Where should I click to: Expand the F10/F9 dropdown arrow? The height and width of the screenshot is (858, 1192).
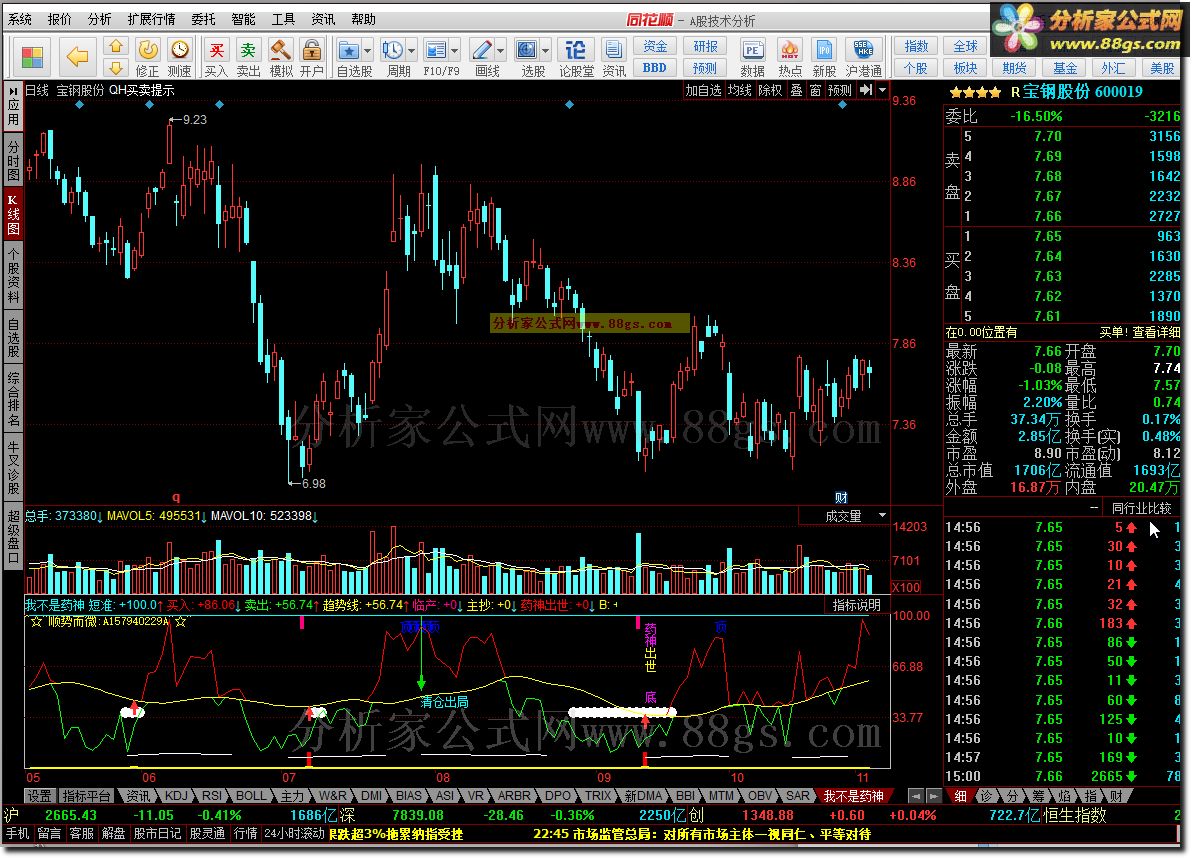[455, 51]
